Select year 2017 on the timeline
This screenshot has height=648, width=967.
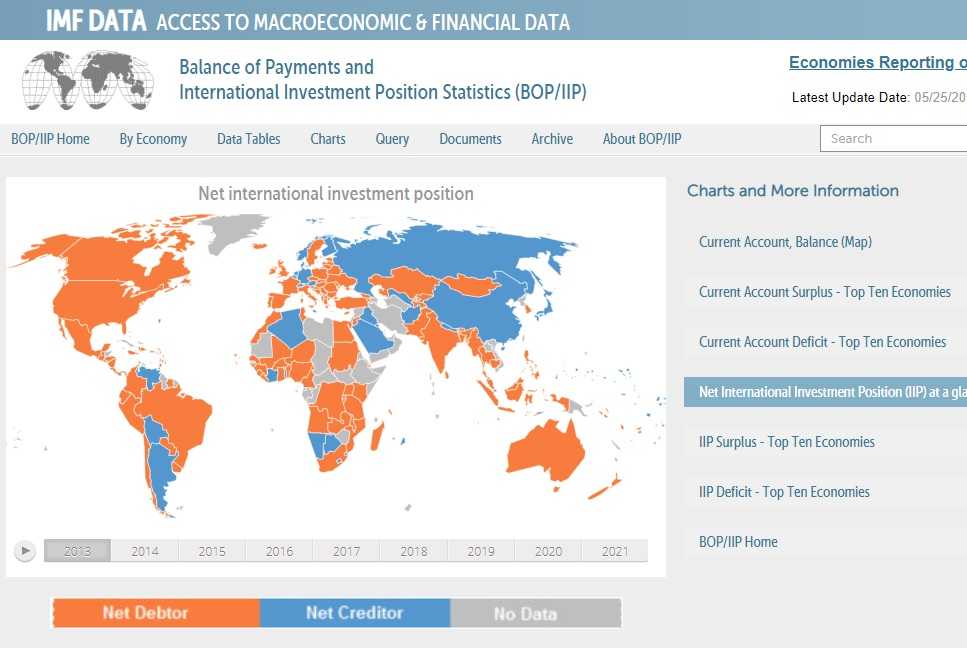346,551
